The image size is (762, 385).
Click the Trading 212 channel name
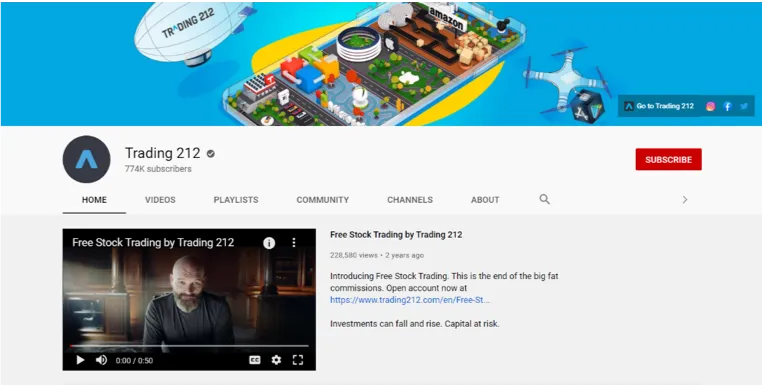point(163,153)
